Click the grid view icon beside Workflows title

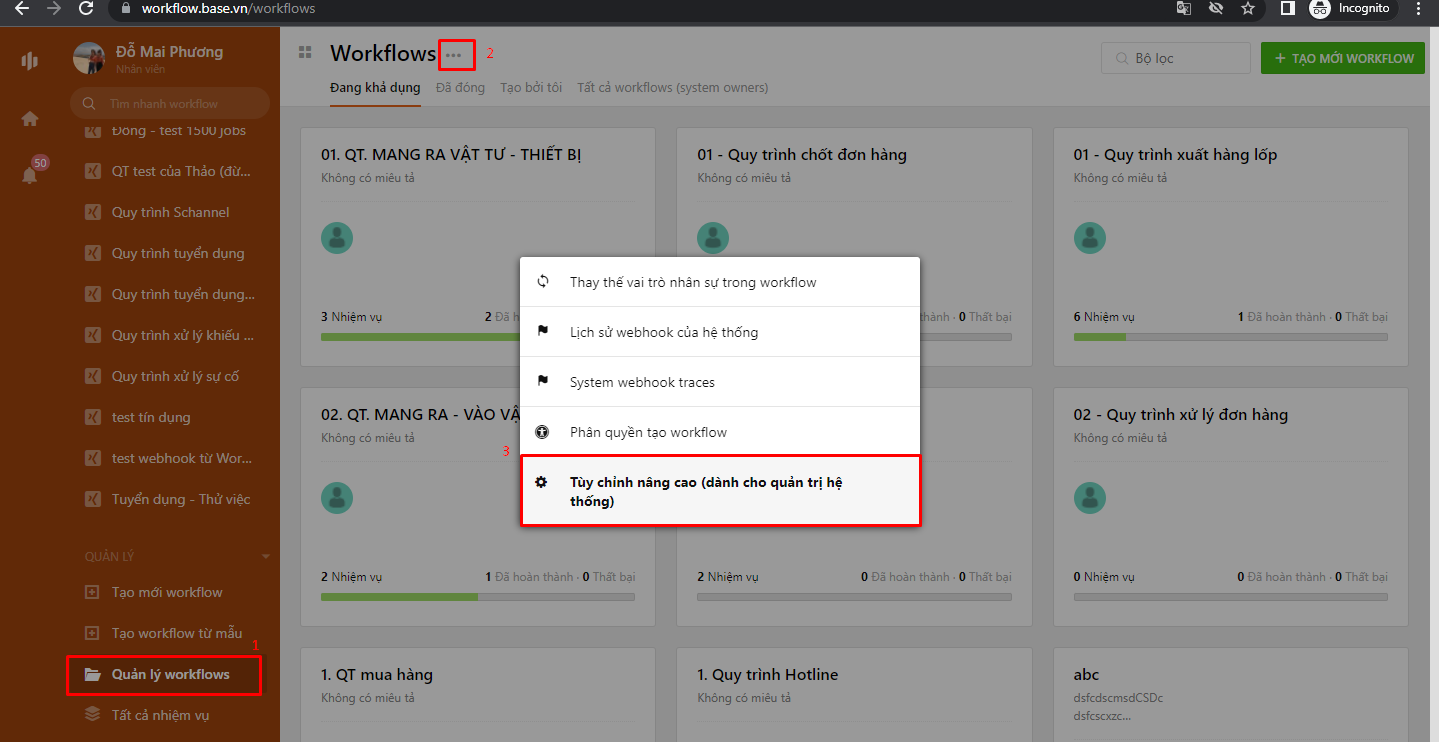coord(305,53)
